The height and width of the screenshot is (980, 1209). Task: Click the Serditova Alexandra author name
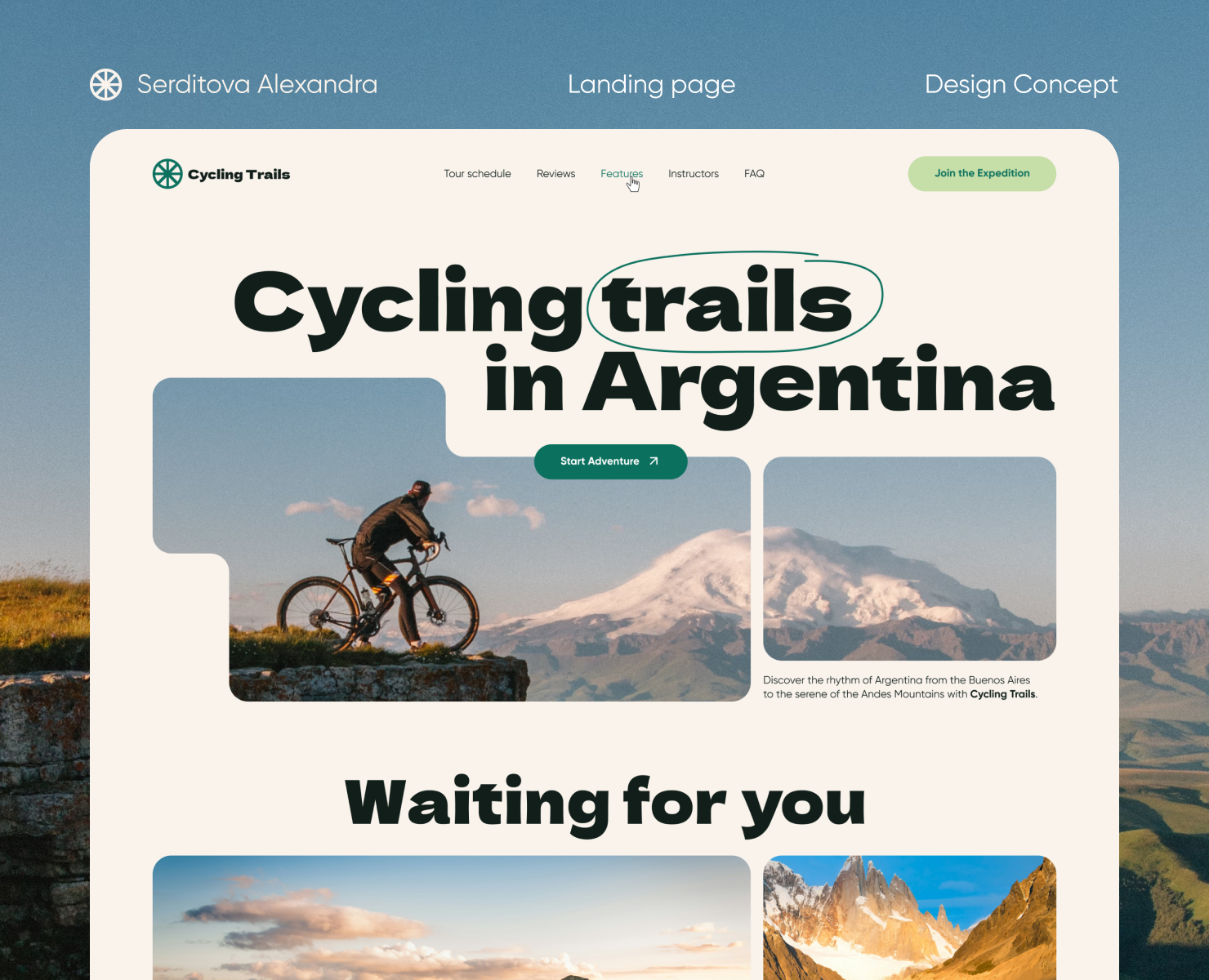(x=257, y=84)
